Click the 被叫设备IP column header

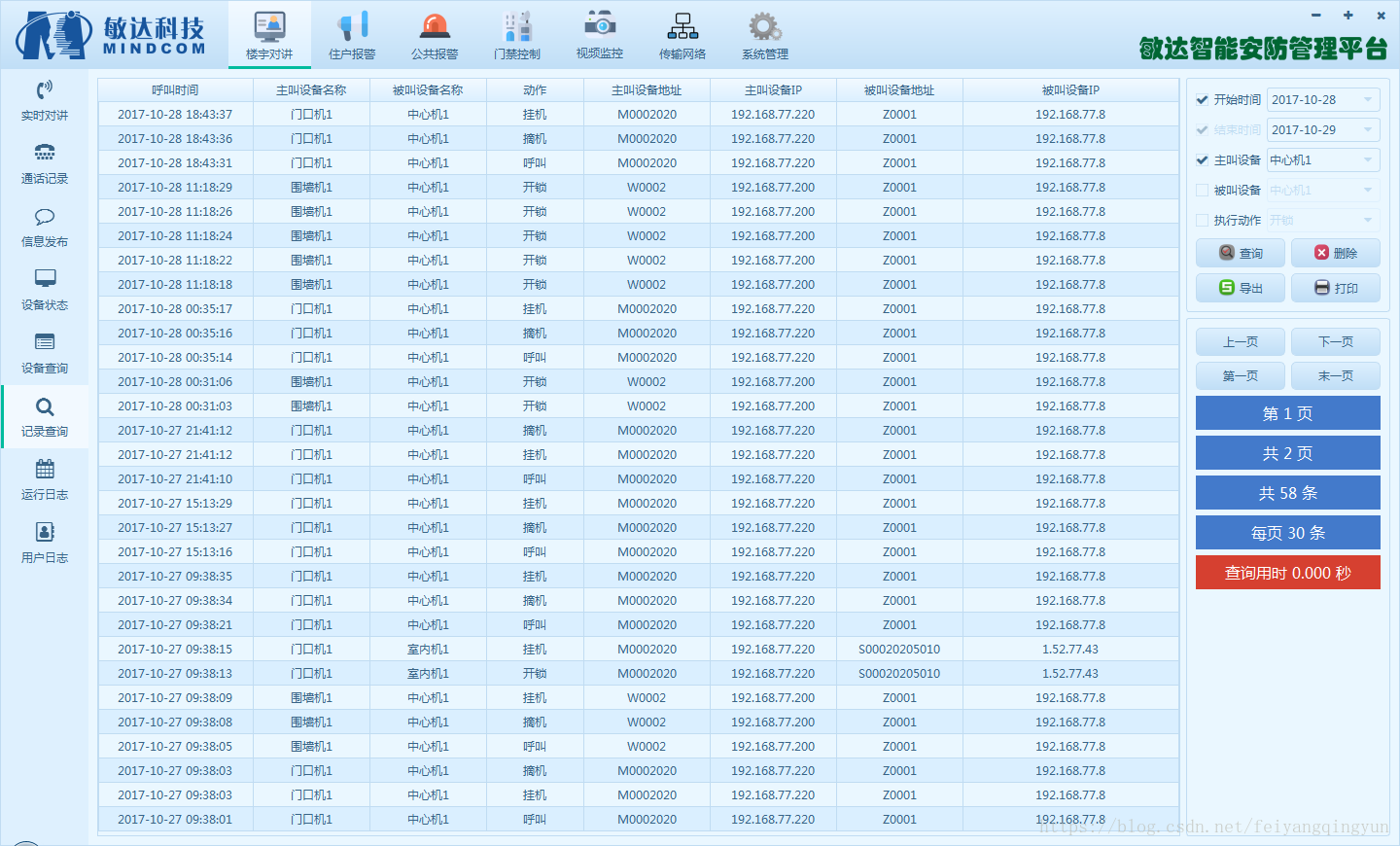[x=1070, y=89]
